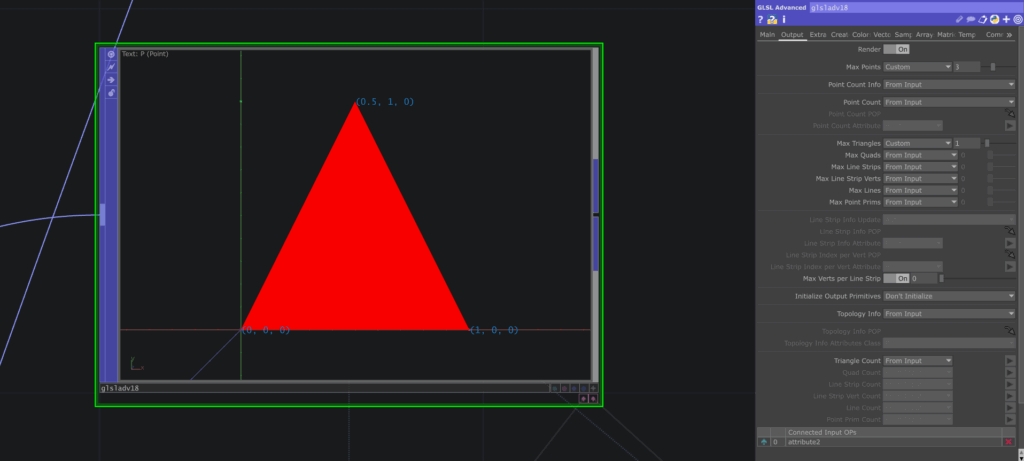This screenshot has height=461, width=1024.
Task: Click the lock icon on node sidebar
Action: point(111,93)
